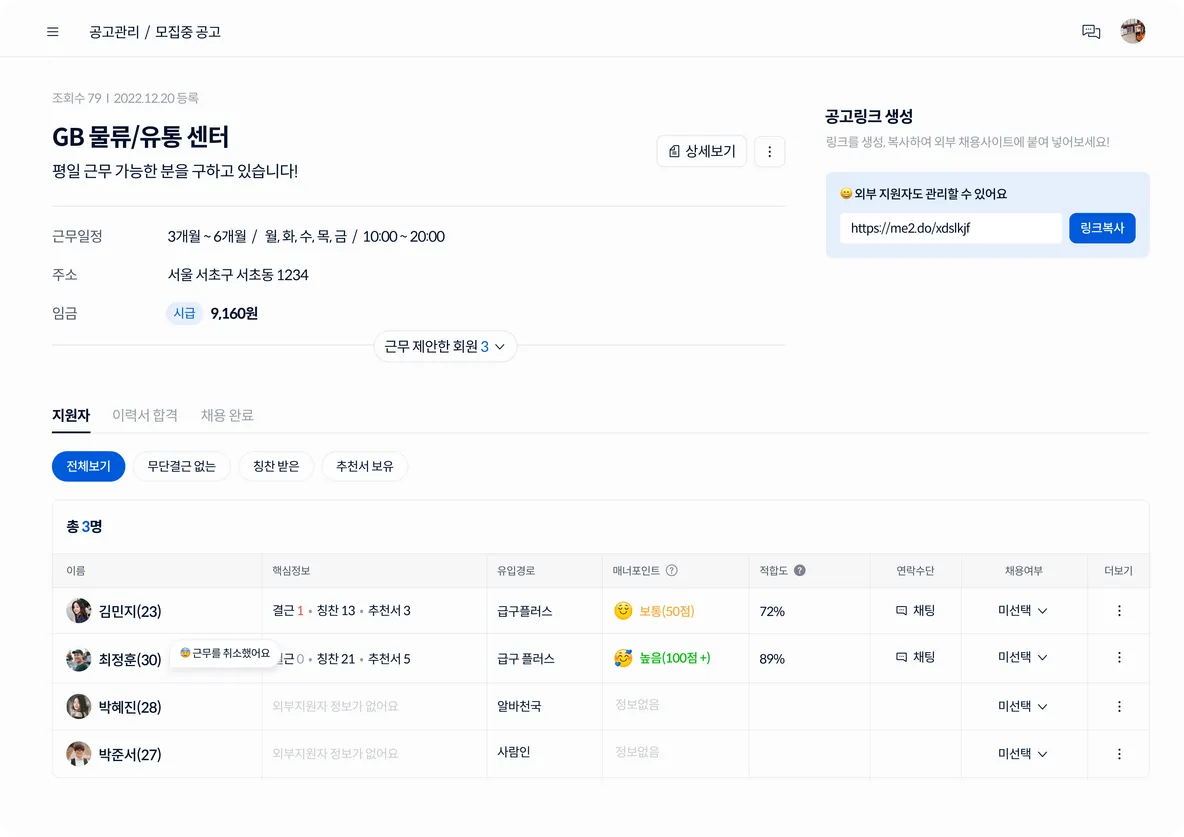The image size is (1184, 837).
Task: Click the 링크복사 copy link button
Action: pyautogui.click(x=1102, y=228)
